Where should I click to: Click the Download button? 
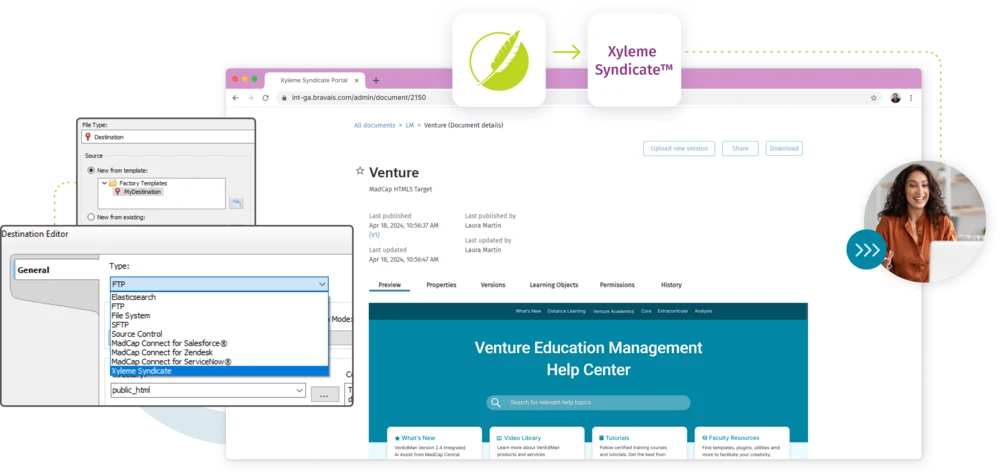pyautogui.click(x=784, y=149)
